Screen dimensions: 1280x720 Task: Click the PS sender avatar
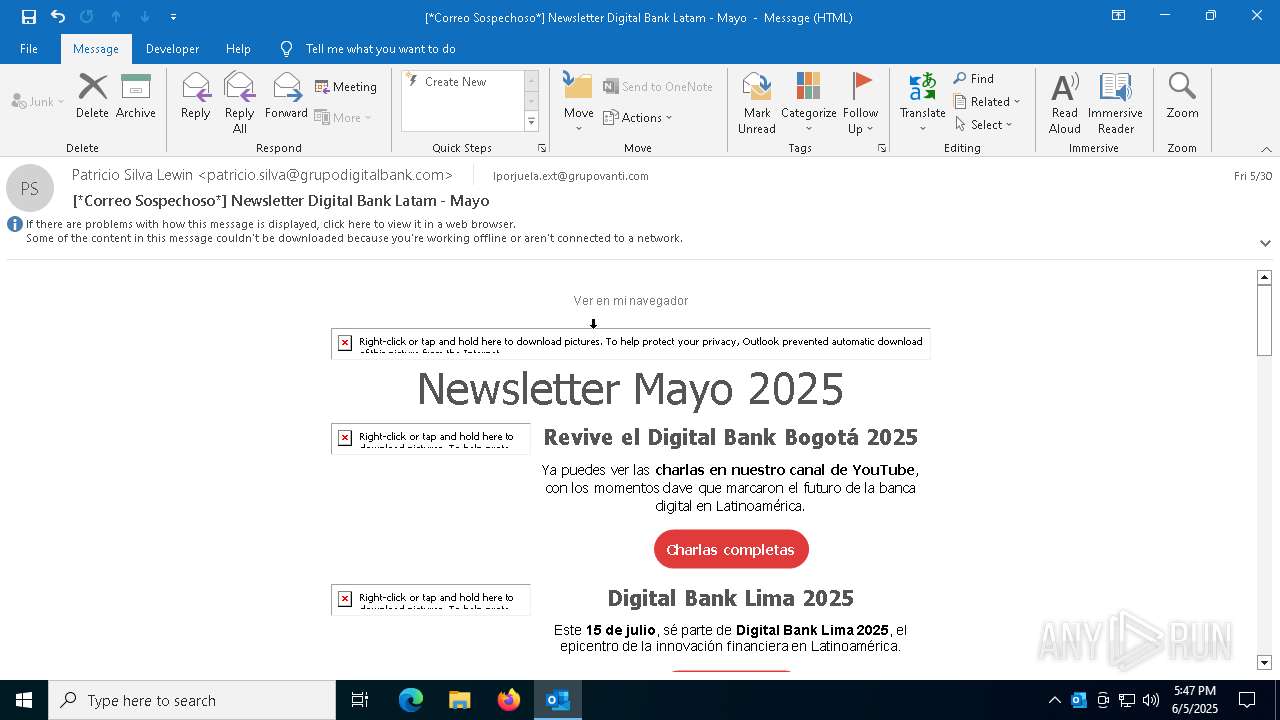[30, 188]
